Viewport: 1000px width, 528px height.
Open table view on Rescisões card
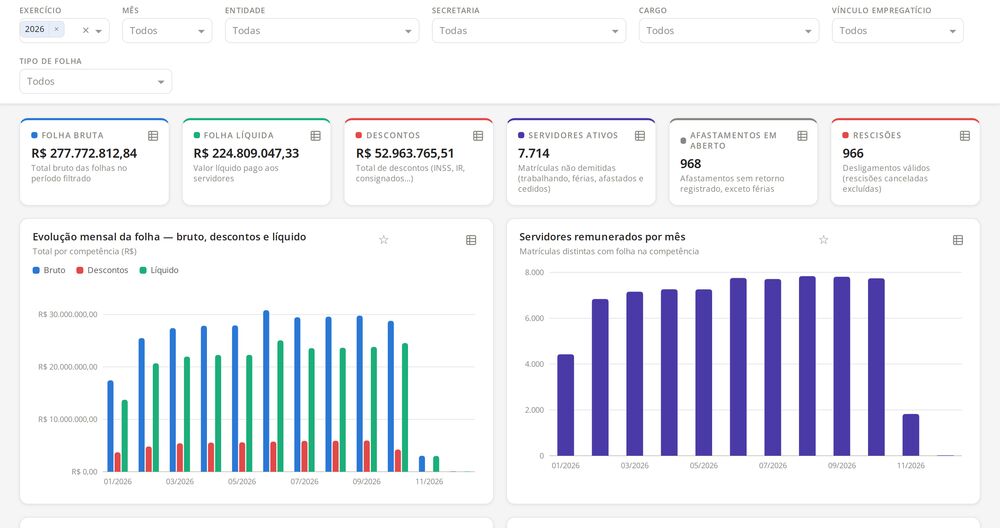[964, 136]
